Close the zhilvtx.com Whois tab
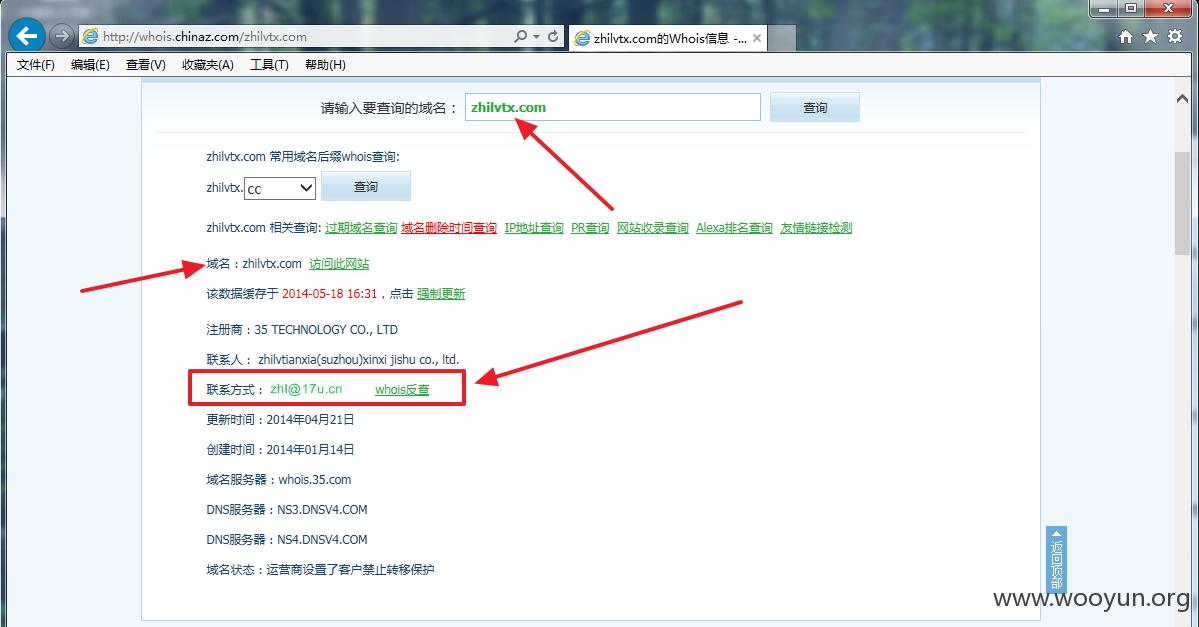The image size is (1199, 627). coord(756,37)
